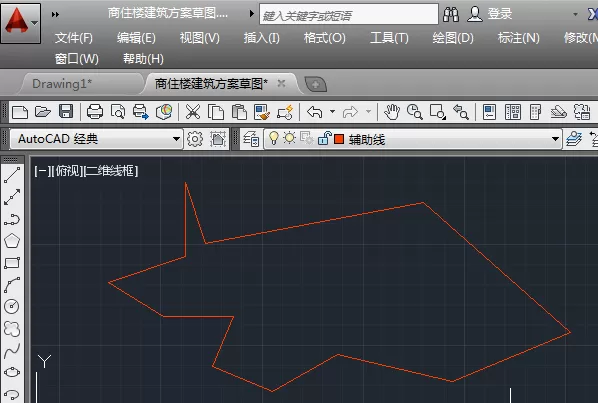598x403 pixels.
Task: Select the Construction Line tool
Action: (x=12, y=197)
